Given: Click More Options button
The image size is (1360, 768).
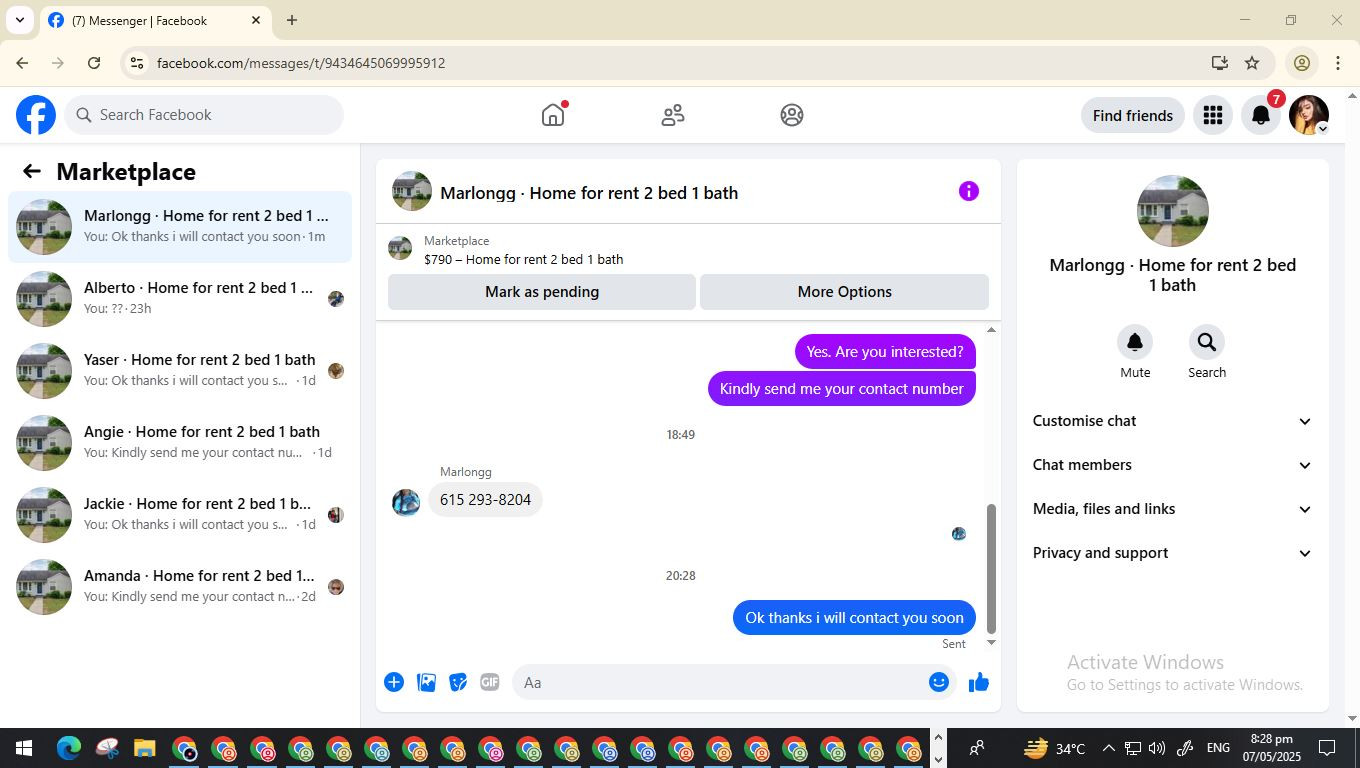Looking at the screenshot, I should point(844,292).
